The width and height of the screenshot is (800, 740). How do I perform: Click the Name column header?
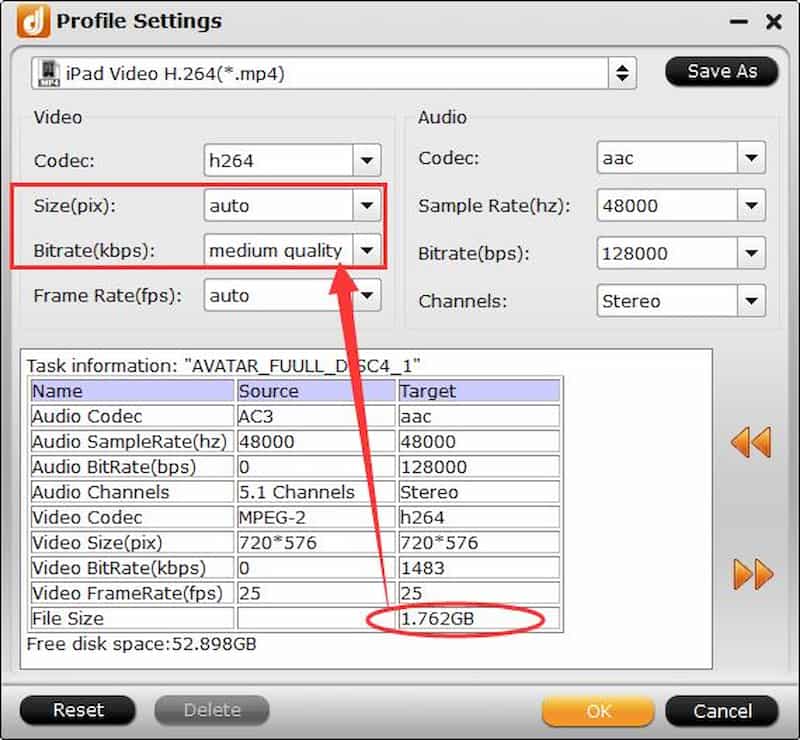tap(132, 391)
